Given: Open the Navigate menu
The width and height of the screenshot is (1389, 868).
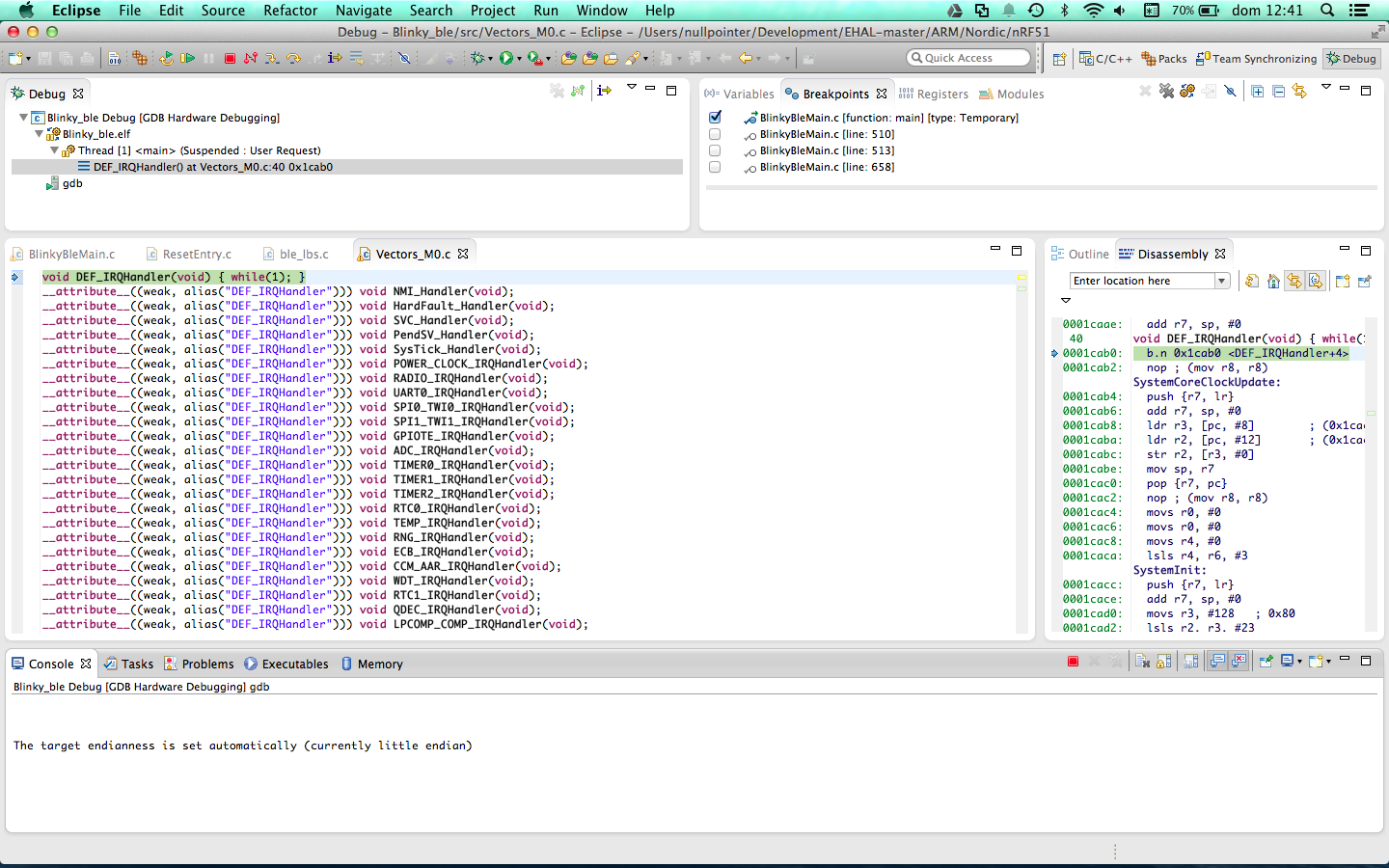Looking at the screenshot, I should tap(364, 11).
